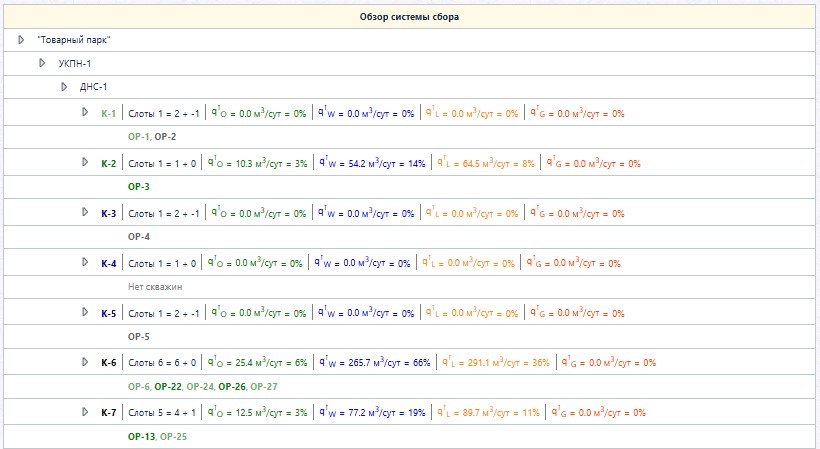
Task: Select well ОР-13 under К-7
Action: tap(141, 436)
